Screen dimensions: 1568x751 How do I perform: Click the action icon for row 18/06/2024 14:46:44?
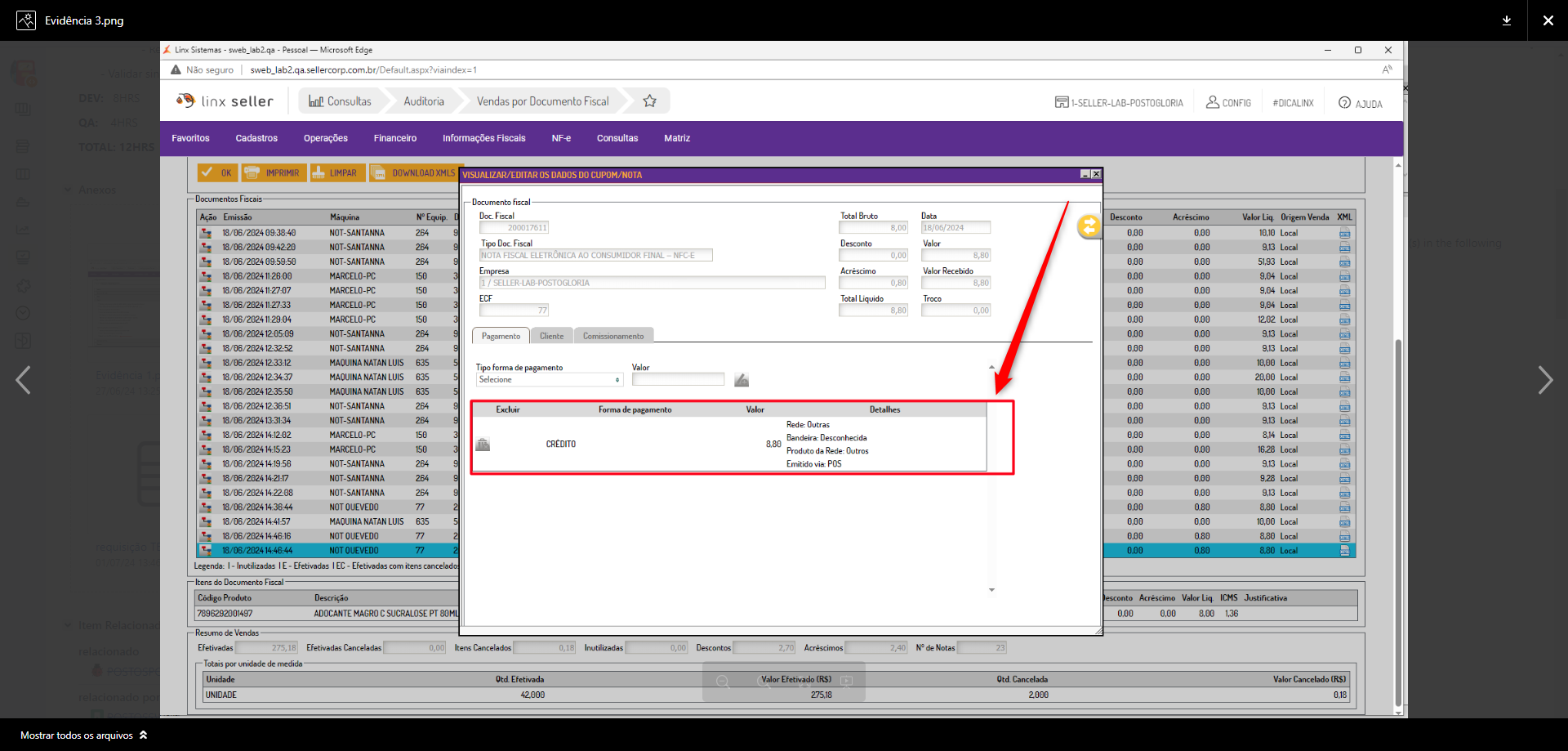[206, 551]
